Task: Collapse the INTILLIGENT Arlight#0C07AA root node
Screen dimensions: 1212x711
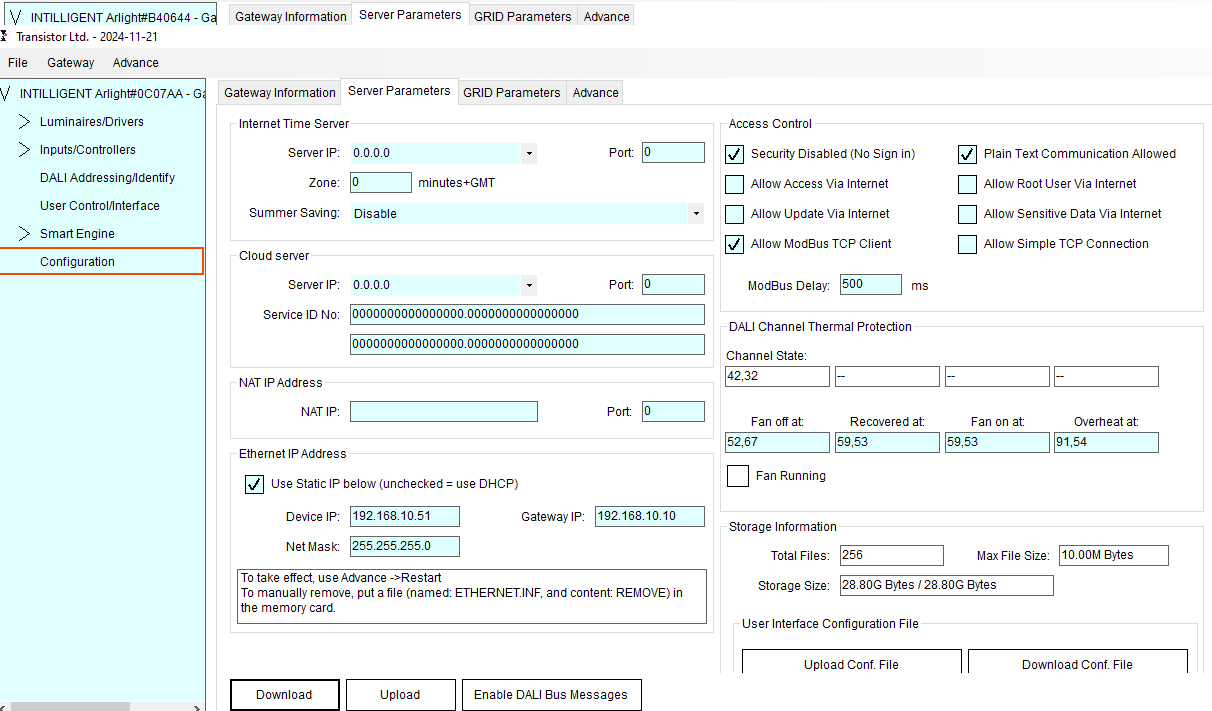Action: [x=7, y=94]
